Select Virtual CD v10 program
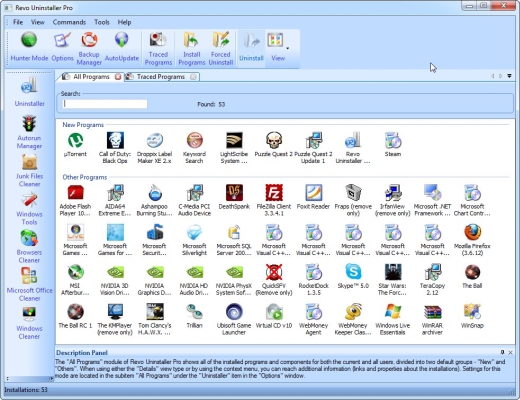 coord(274,316)
